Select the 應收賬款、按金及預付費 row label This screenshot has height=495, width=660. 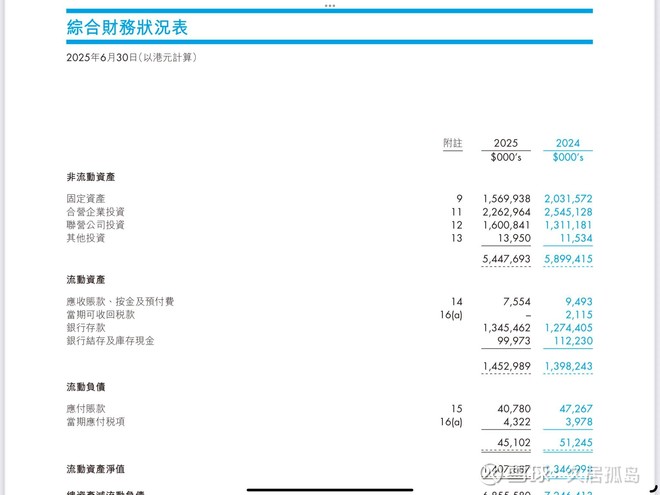tap(120, 301)
